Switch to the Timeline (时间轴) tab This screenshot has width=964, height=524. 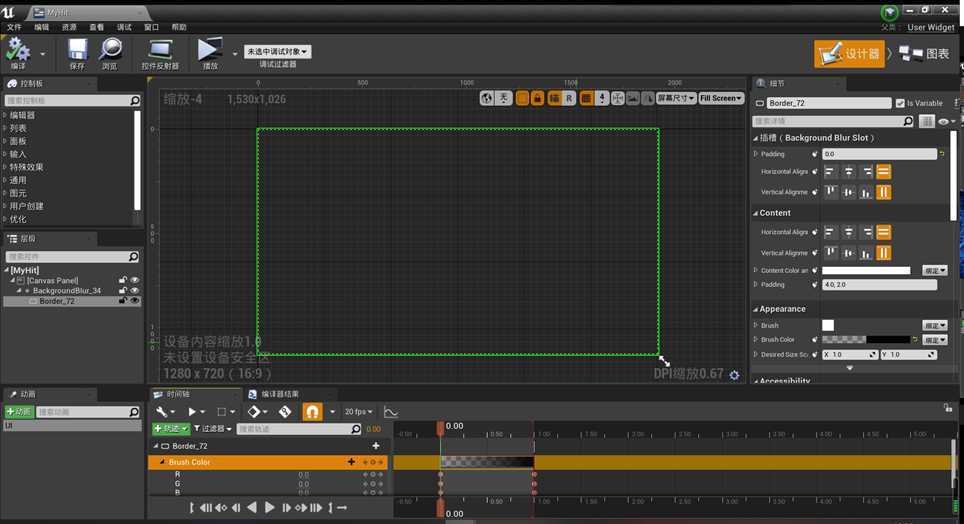click(178, 394)
